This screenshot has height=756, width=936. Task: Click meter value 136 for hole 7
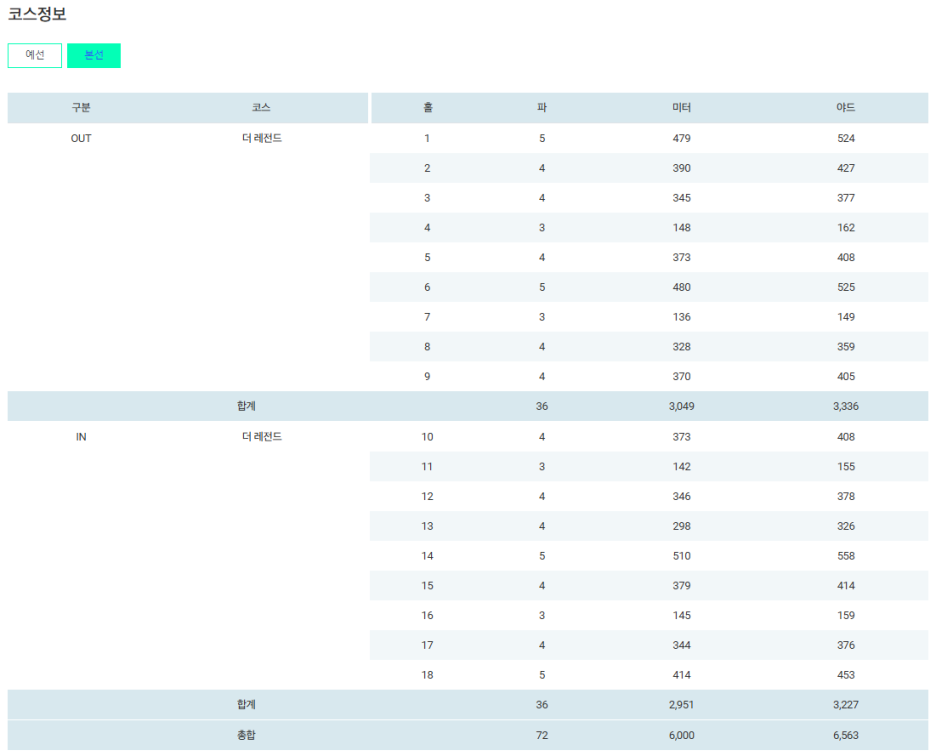[x=681, y=317]
